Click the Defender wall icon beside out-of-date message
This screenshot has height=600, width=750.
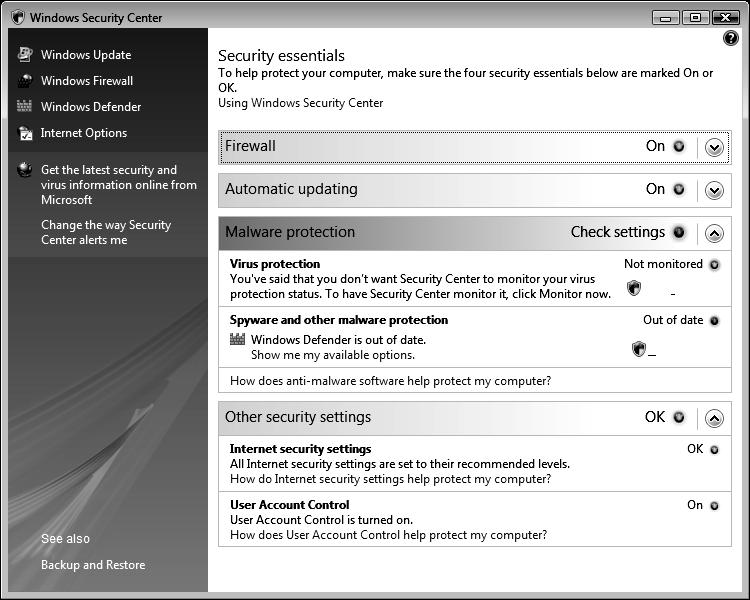[237, 339]
